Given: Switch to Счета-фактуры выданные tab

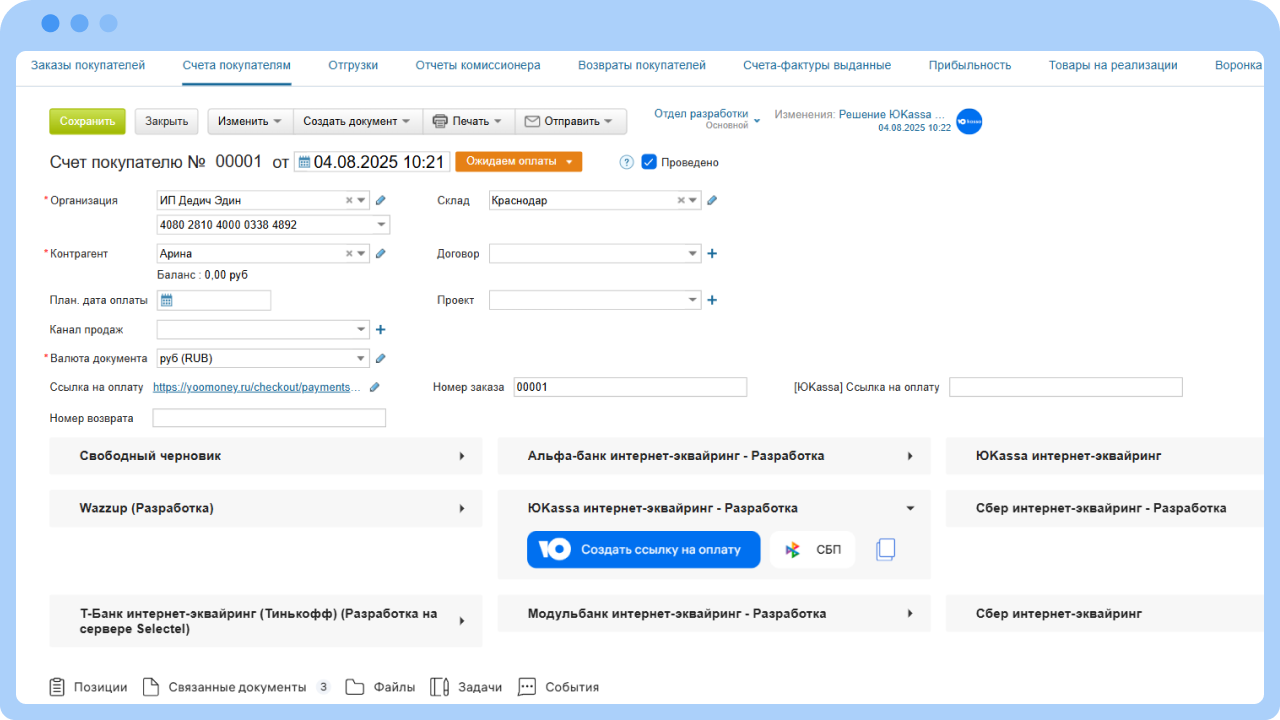Looking at the screenshot, I should coord(817,65).
